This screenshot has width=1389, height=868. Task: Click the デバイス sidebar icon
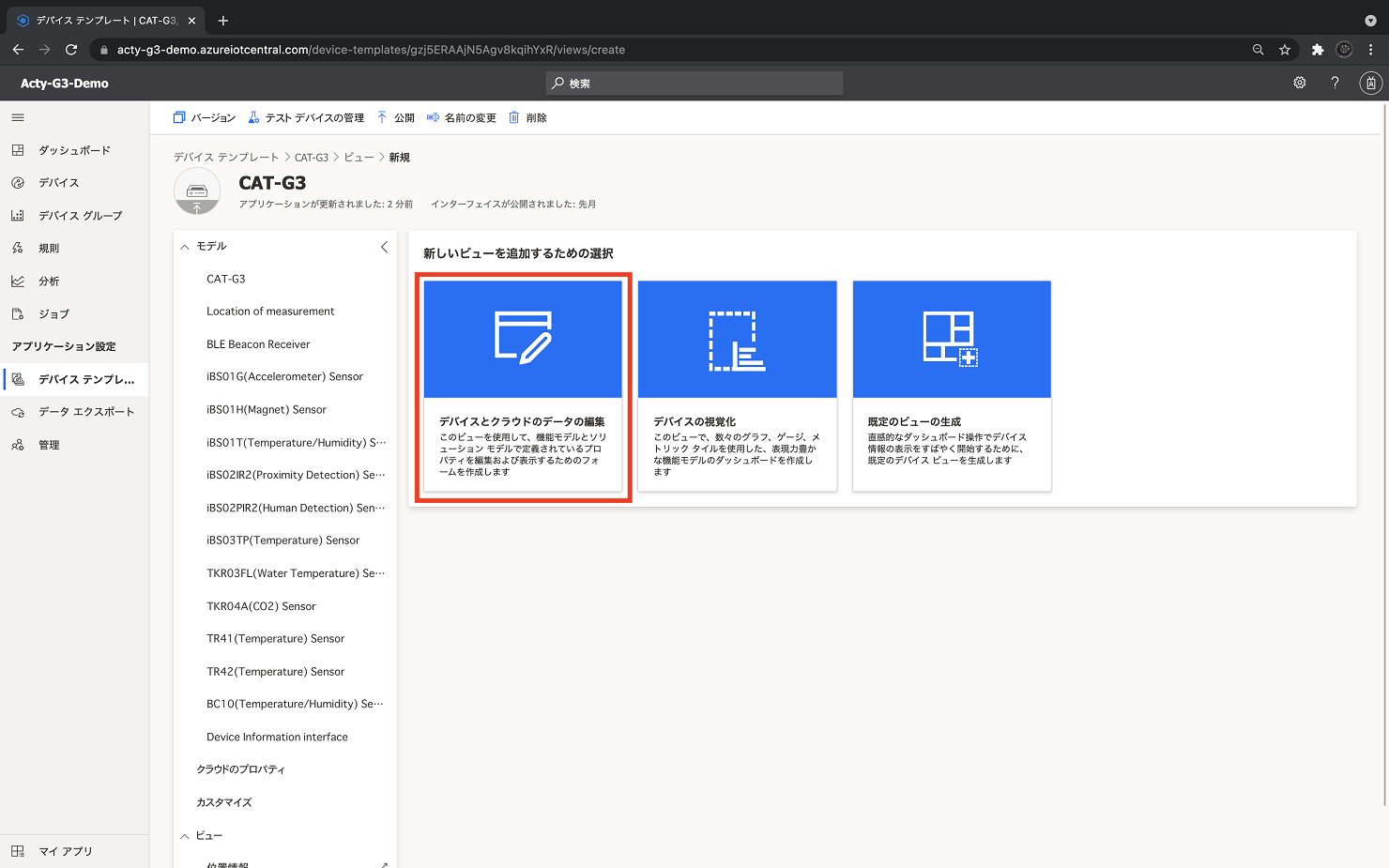[x=18, y=183]
